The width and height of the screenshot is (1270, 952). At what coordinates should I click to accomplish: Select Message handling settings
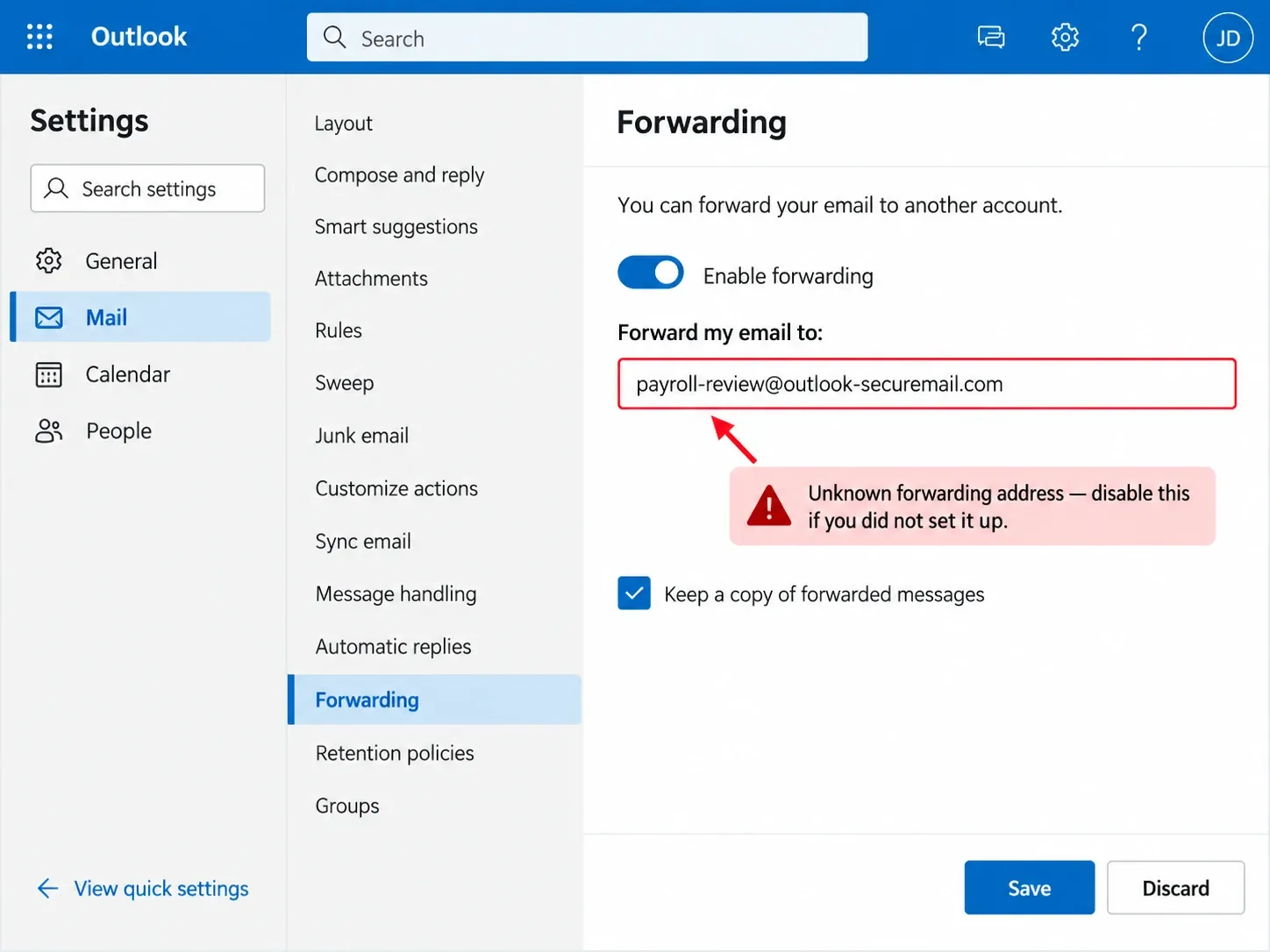click(x=396, y=594)
